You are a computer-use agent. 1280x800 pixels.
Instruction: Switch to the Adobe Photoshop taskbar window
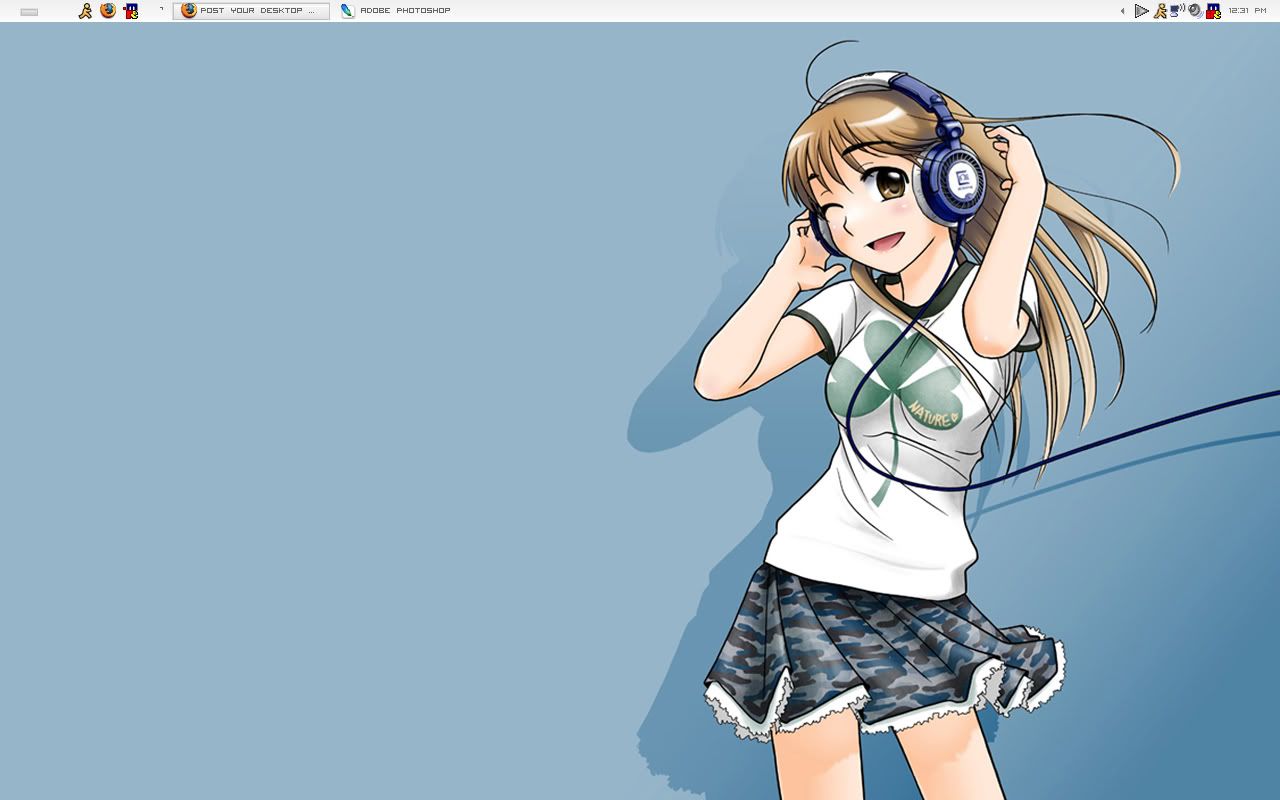click(396, 11)
